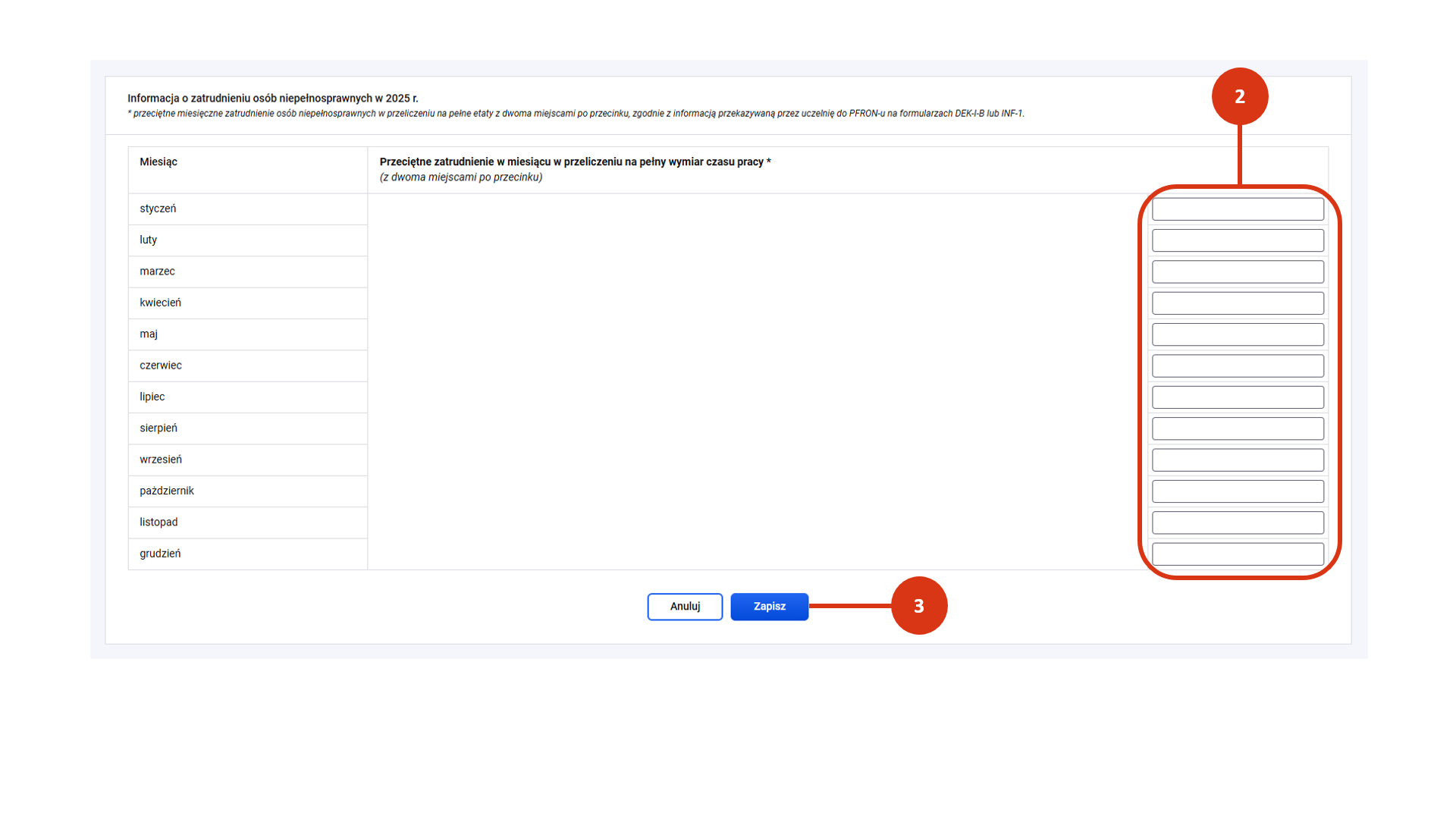Click the wrzesień employment input field
This screenshot has height=819, width=1456.
point(1238,460)
